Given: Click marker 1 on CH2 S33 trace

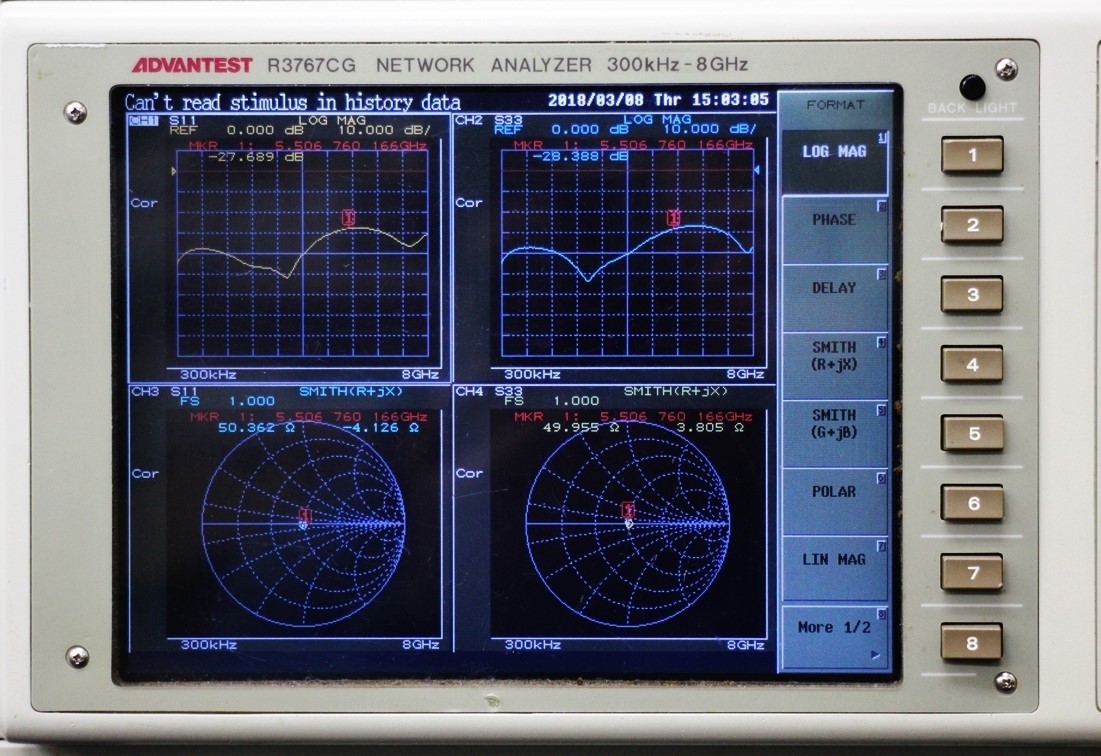Looking at the screenshot, I should pos(673,218).
